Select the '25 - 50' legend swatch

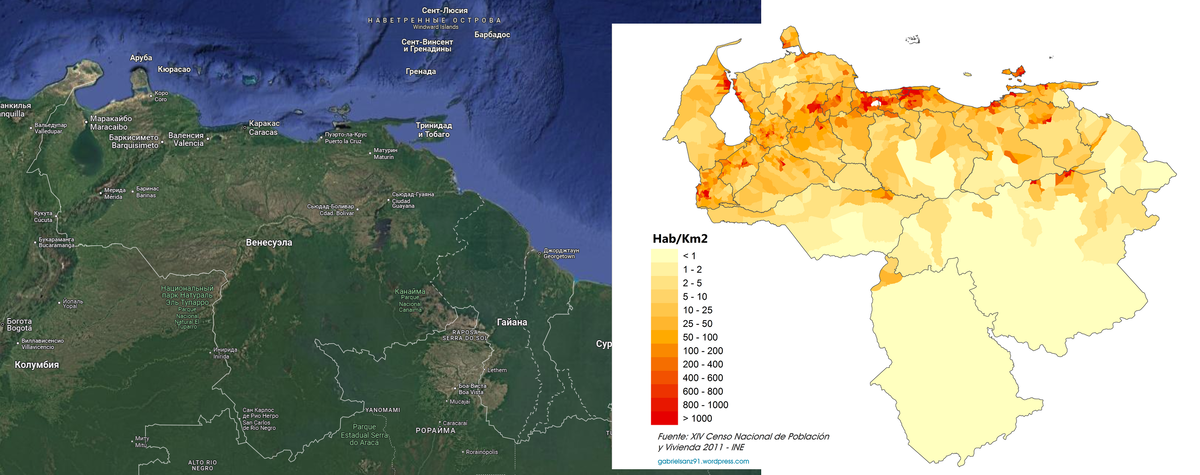(x=664, y=324)
